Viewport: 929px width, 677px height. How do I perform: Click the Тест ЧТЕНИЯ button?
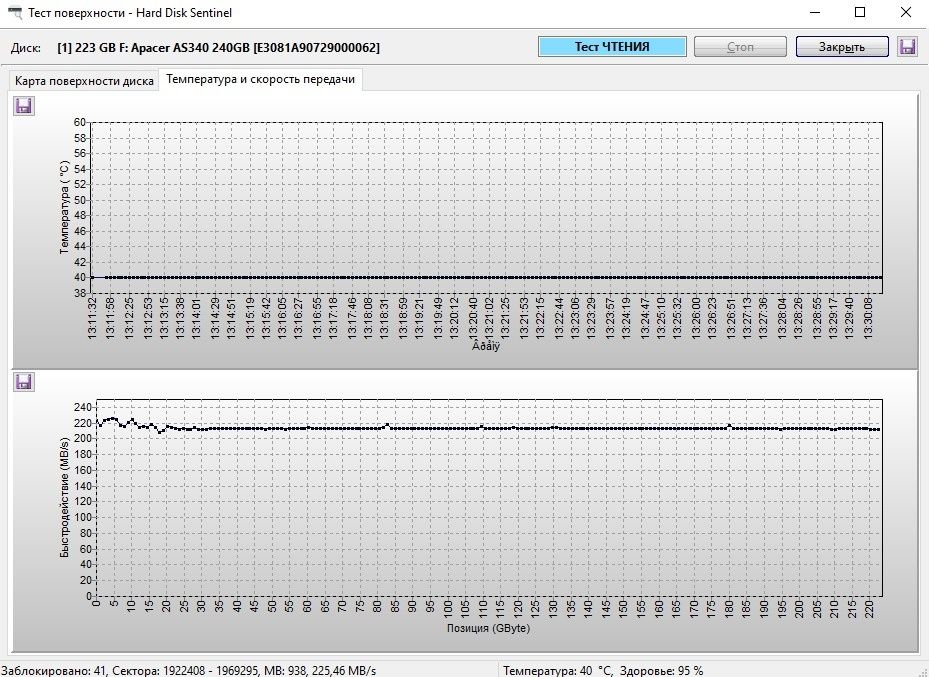pos(612,47)
